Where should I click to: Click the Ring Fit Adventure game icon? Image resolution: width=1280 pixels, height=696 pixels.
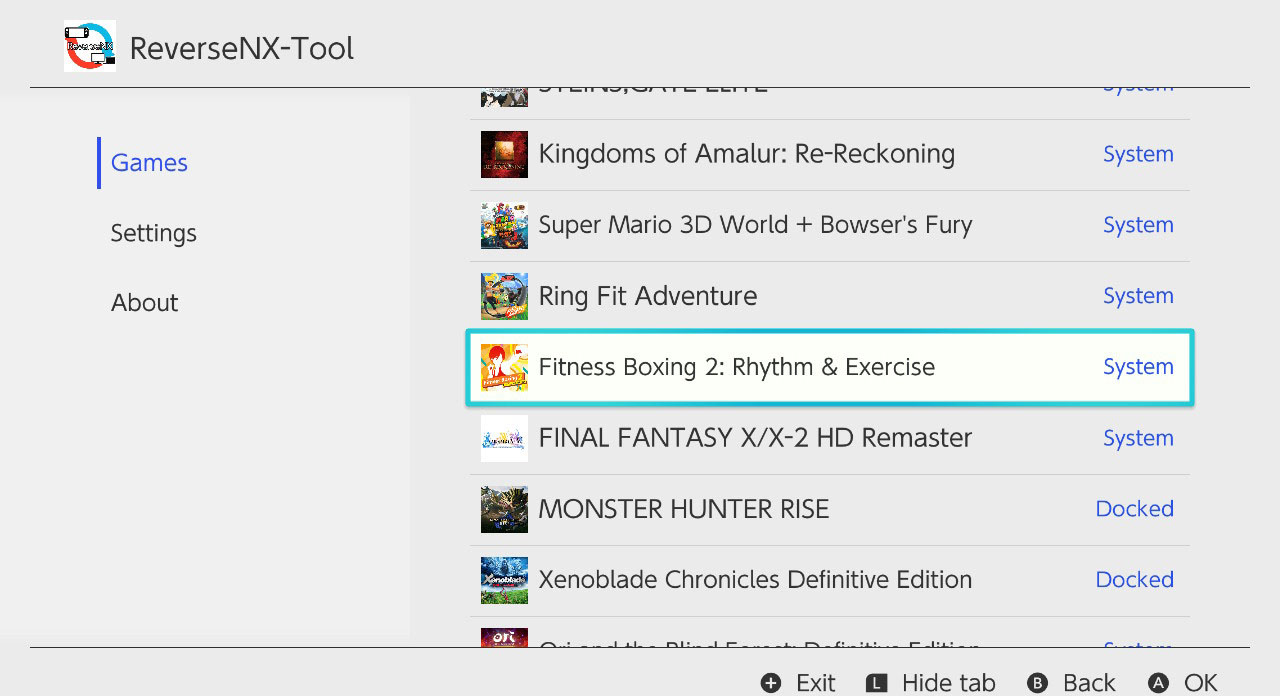point(504,296)
